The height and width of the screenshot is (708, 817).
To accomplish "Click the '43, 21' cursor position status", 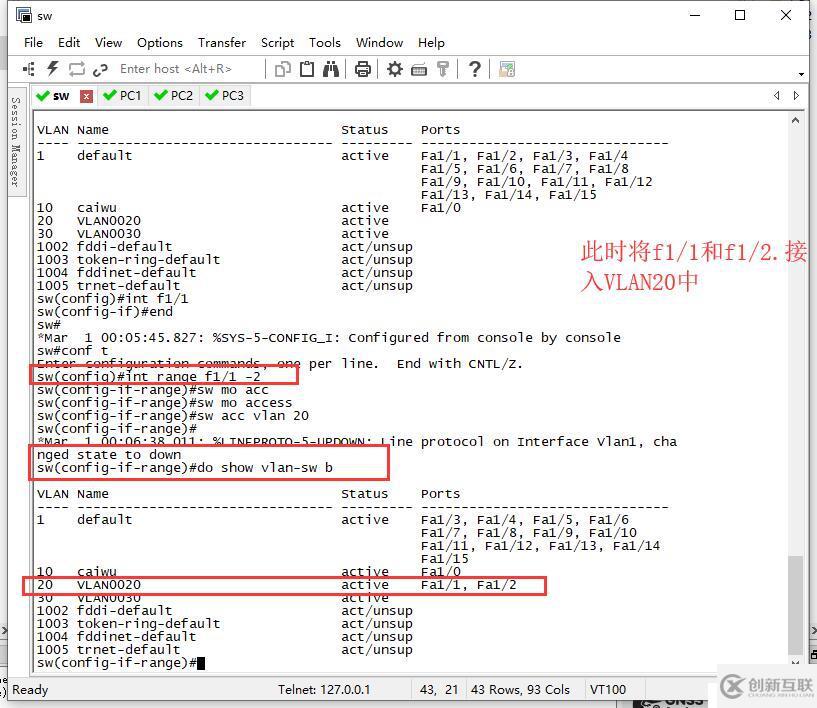I will click(439, 690).
